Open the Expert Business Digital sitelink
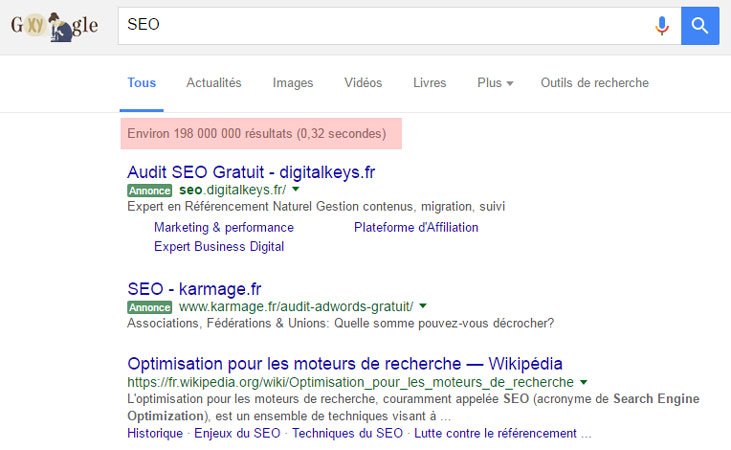Viewport: 731px width, 450px height. [x=219, y=247]
